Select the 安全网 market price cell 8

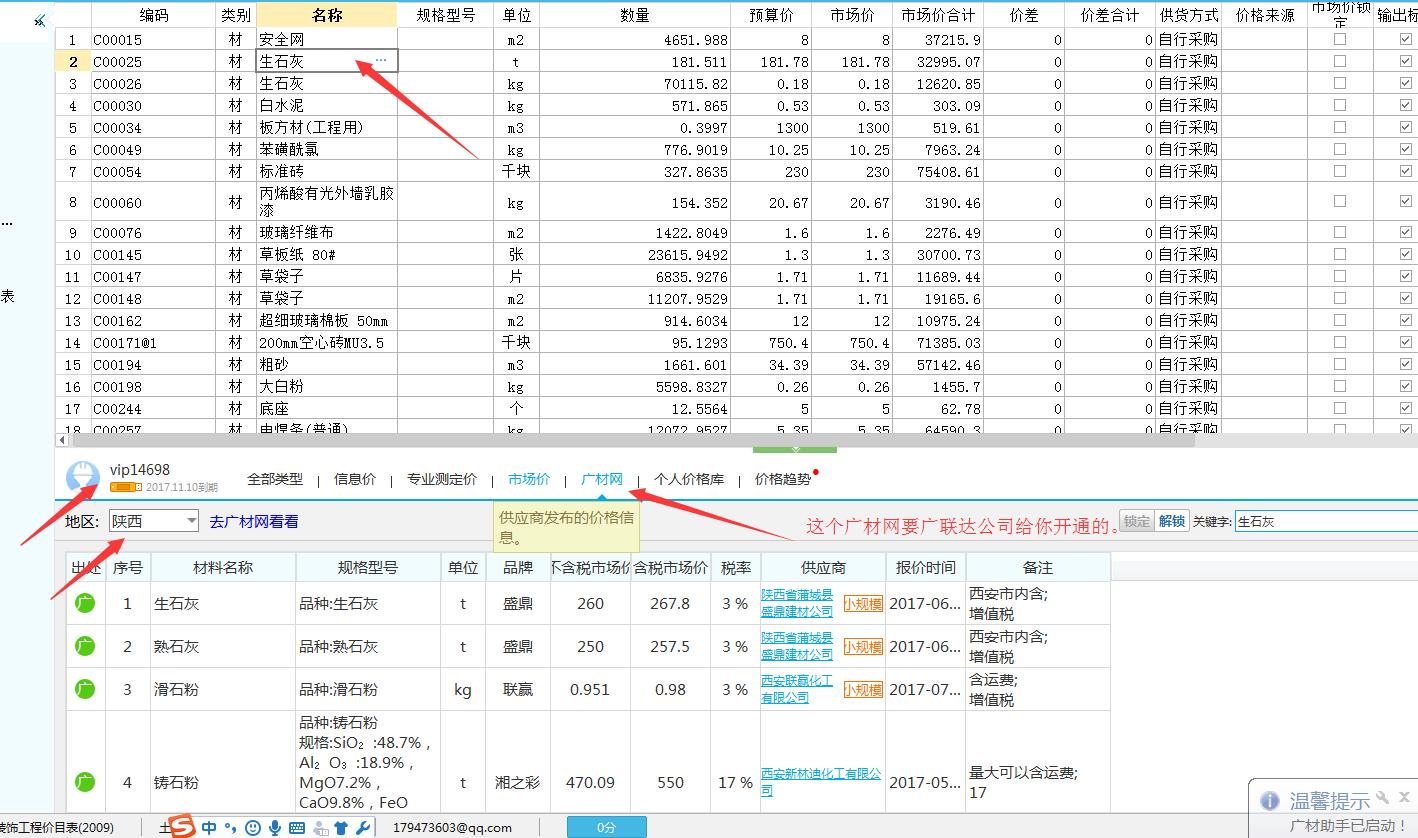click(x=852, y=39)
